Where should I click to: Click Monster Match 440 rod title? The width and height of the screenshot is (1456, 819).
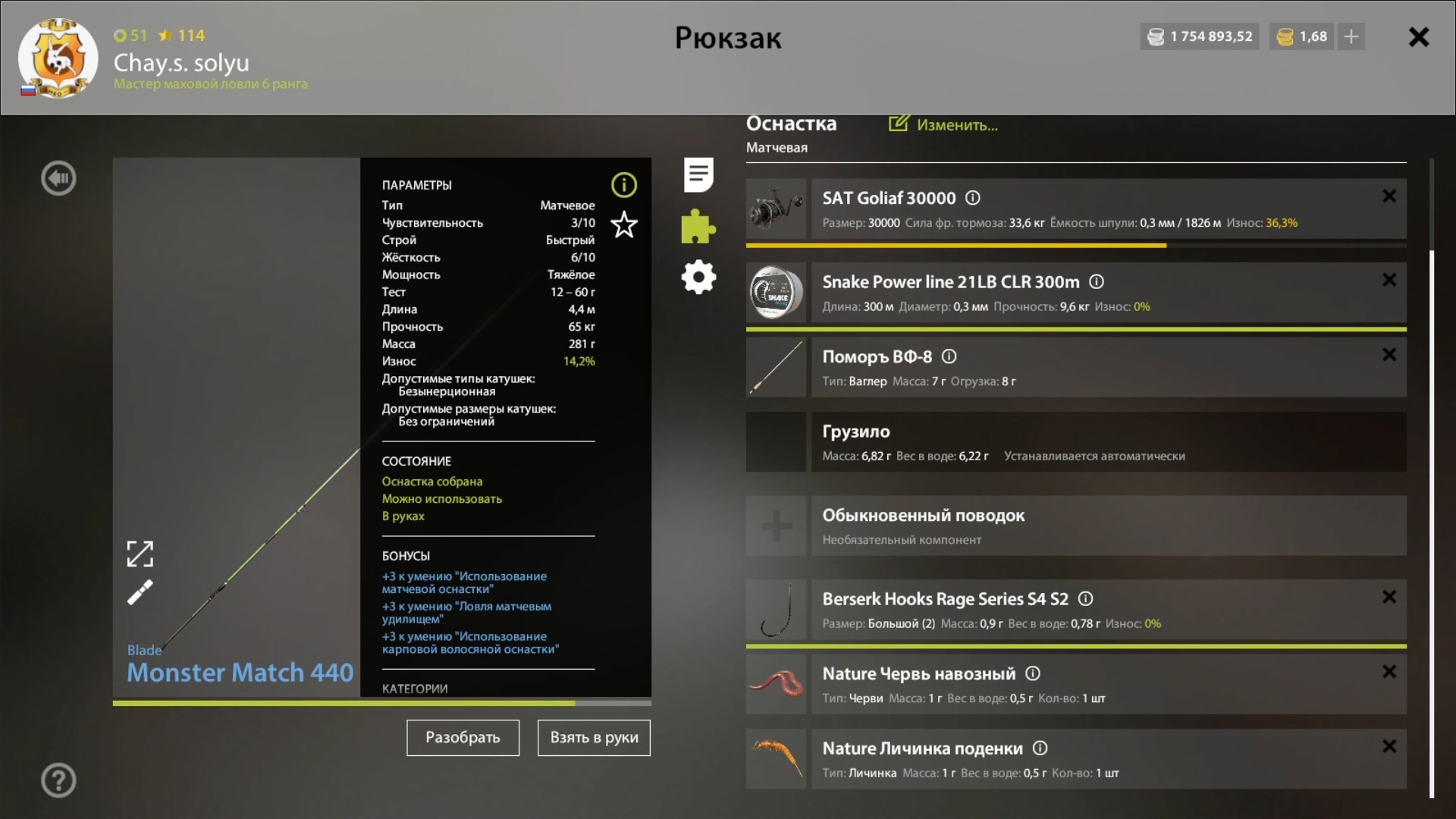(240, 673)
